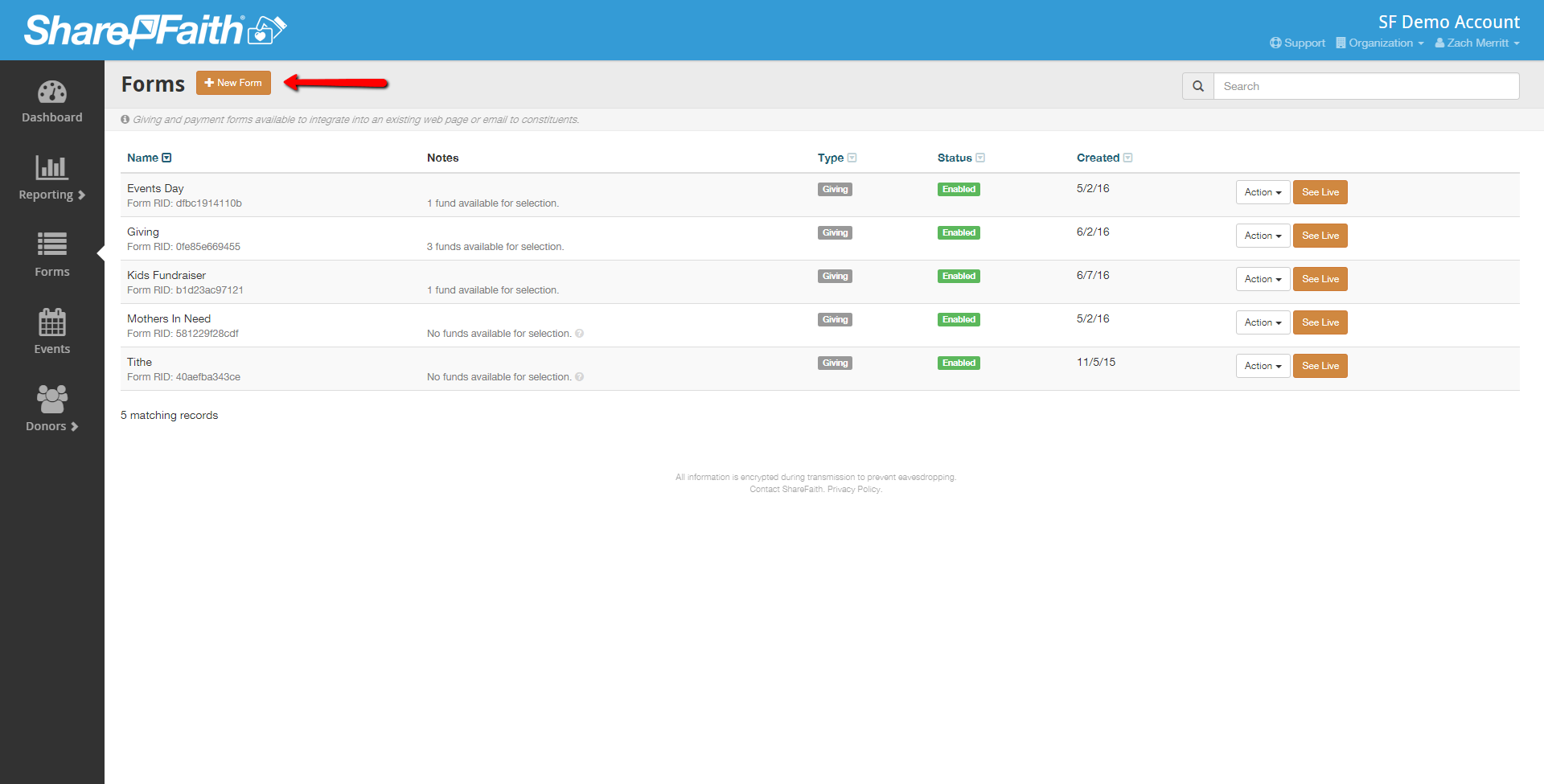Focus the Search input field
Image resolution: width=1544 pixels, height=784 pixels.
pos(1365,86)
